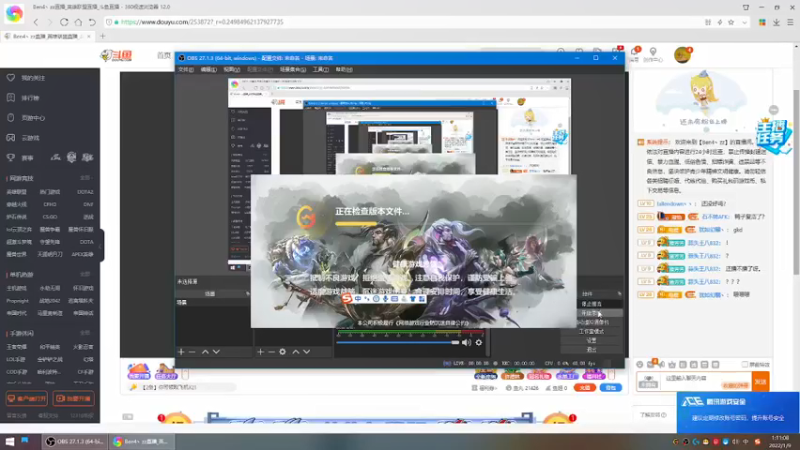Expand 全部 next to 单机热游

(x=85, y=274)
